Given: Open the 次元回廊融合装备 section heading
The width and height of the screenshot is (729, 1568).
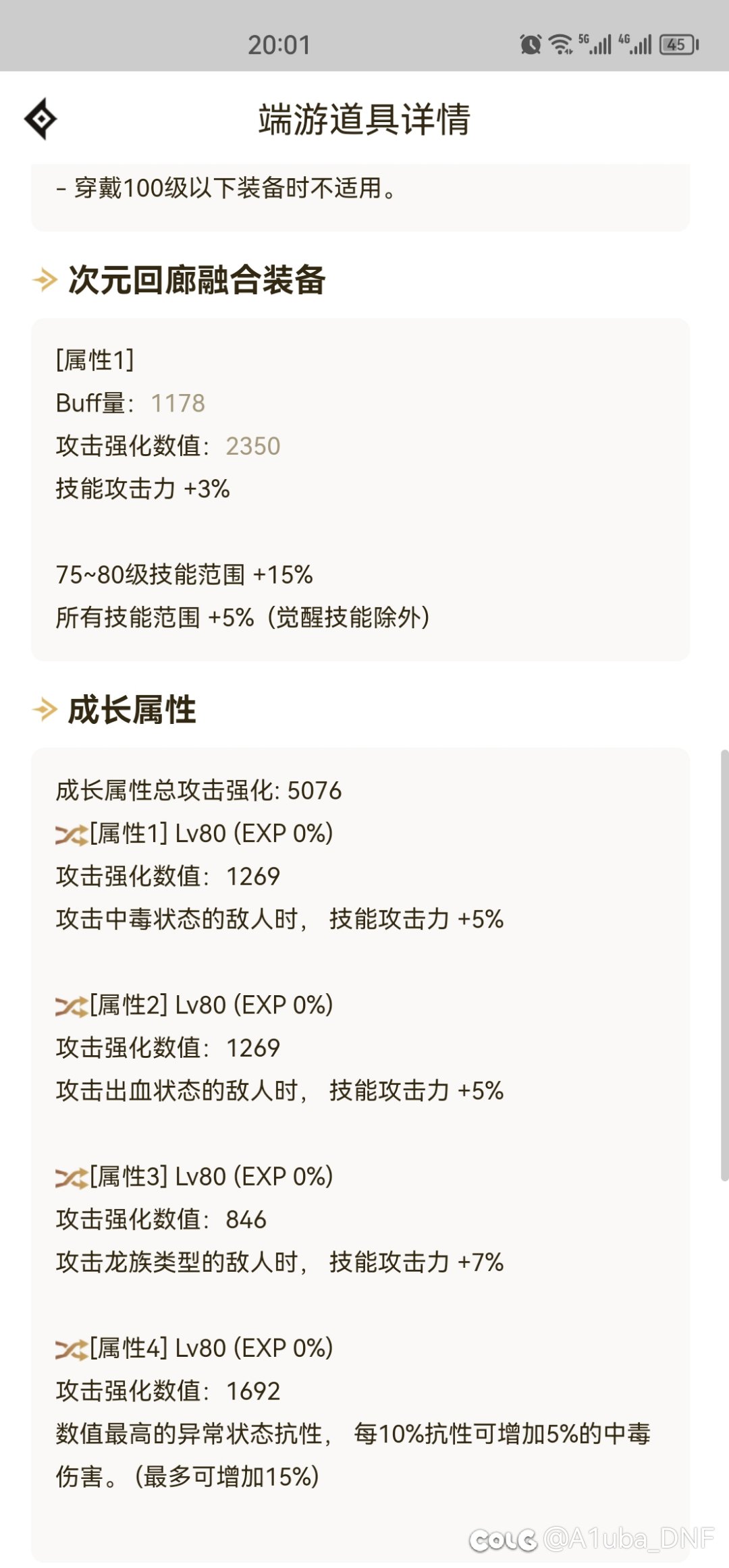Looking at the screenshot, I should tap(197, 279).
